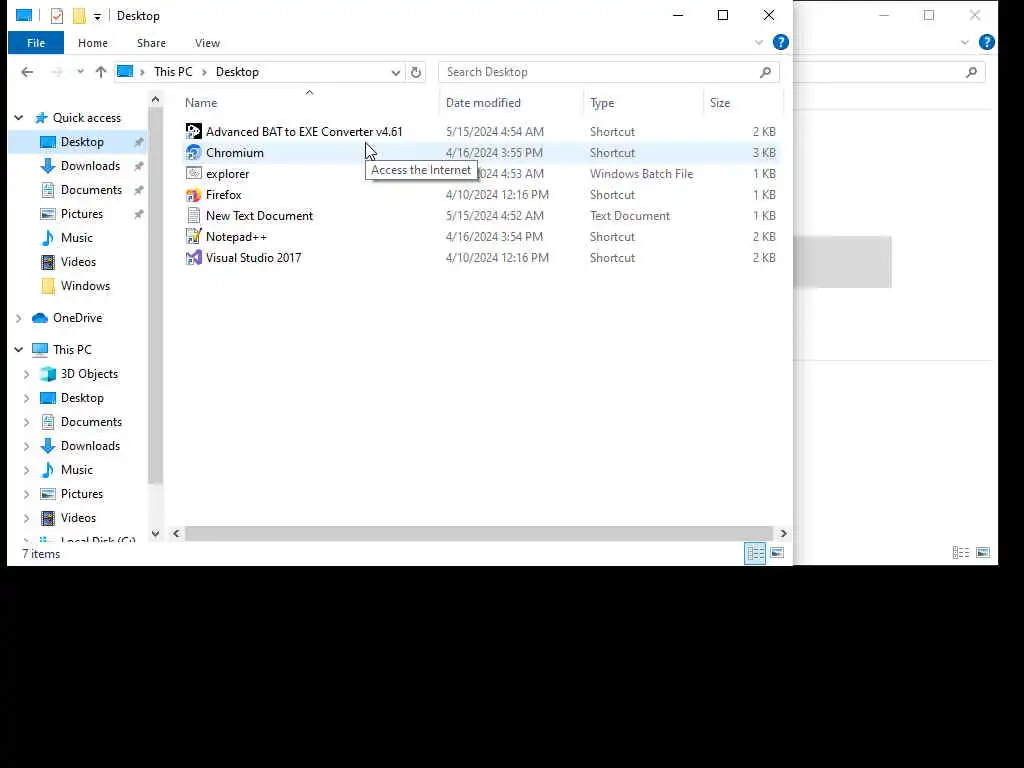This screenshot has height=768, width=1024.
Task: Switch to Details view icon in status bar
Action: 755,553
